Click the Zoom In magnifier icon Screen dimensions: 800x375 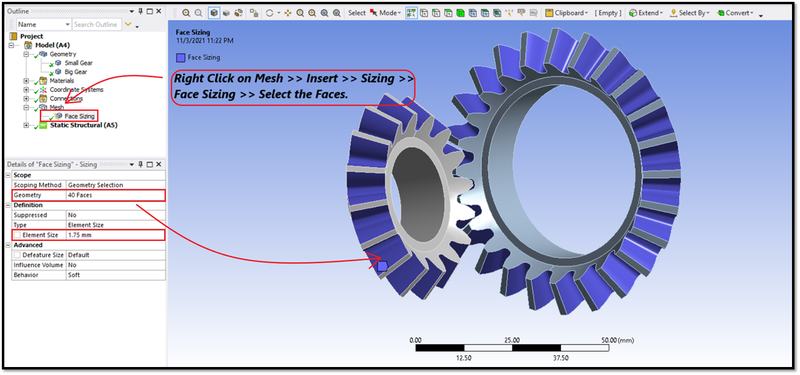click(x=186, y=13)
